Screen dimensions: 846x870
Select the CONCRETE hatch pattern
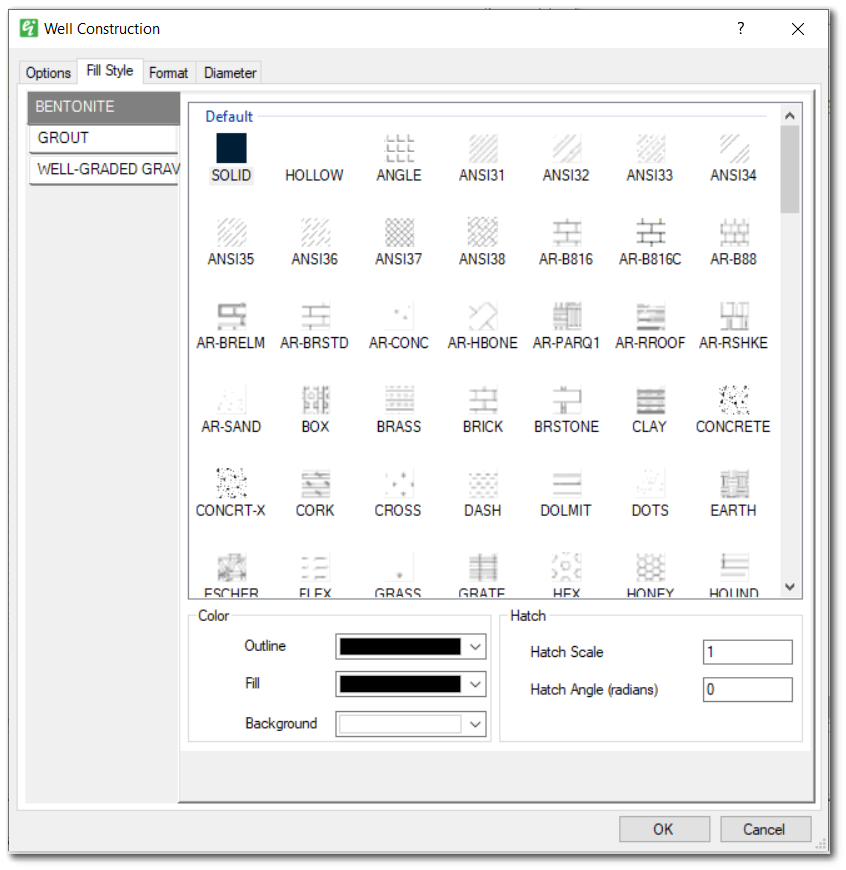click(x=733, y=399)
